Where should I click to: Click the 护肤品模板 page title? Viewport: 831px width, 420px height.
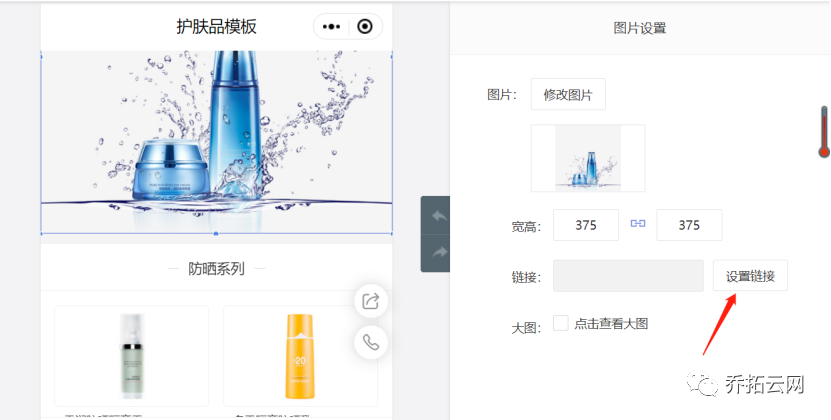click(216, 27)
